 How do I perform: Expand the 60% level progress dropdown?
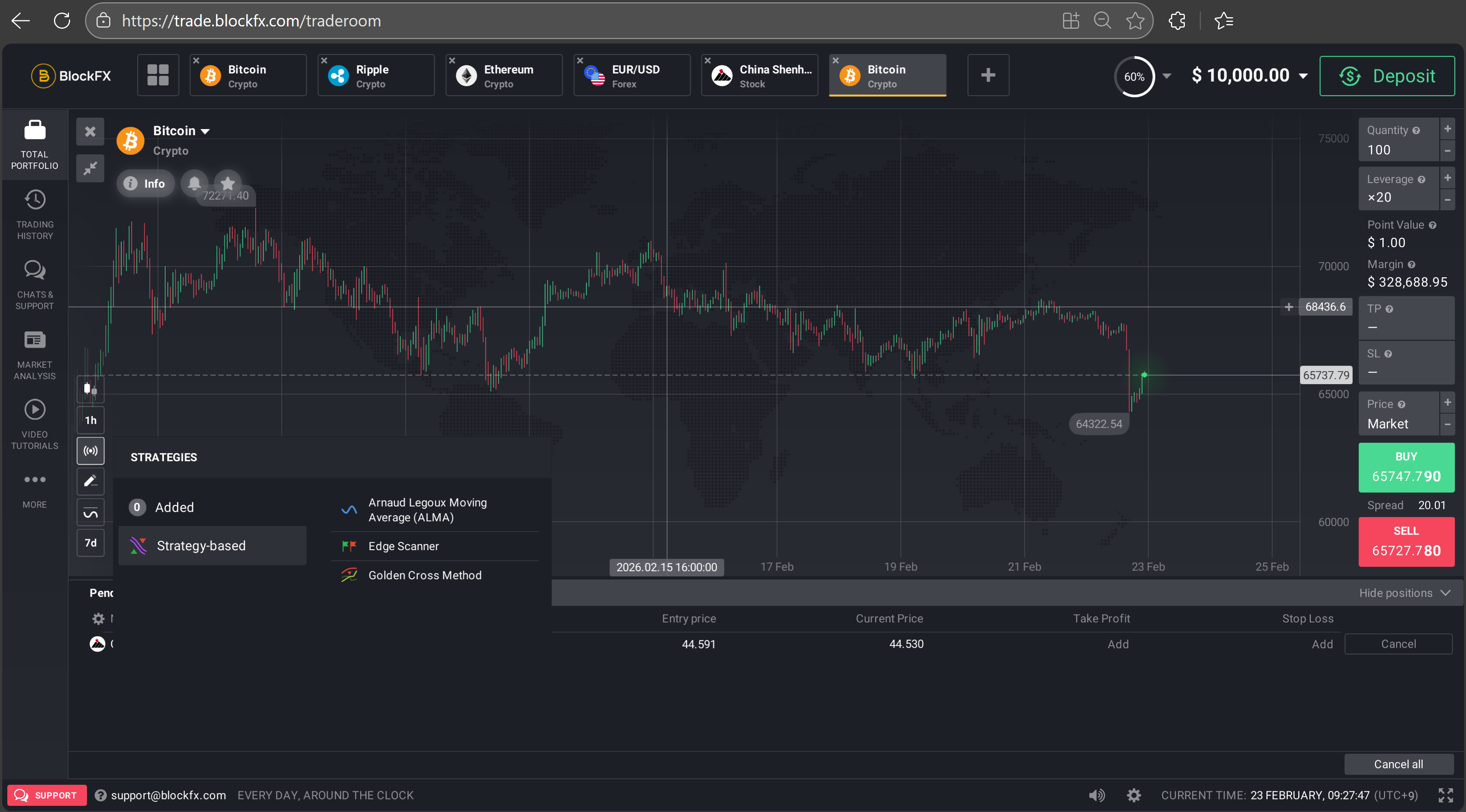point(1167,76)
